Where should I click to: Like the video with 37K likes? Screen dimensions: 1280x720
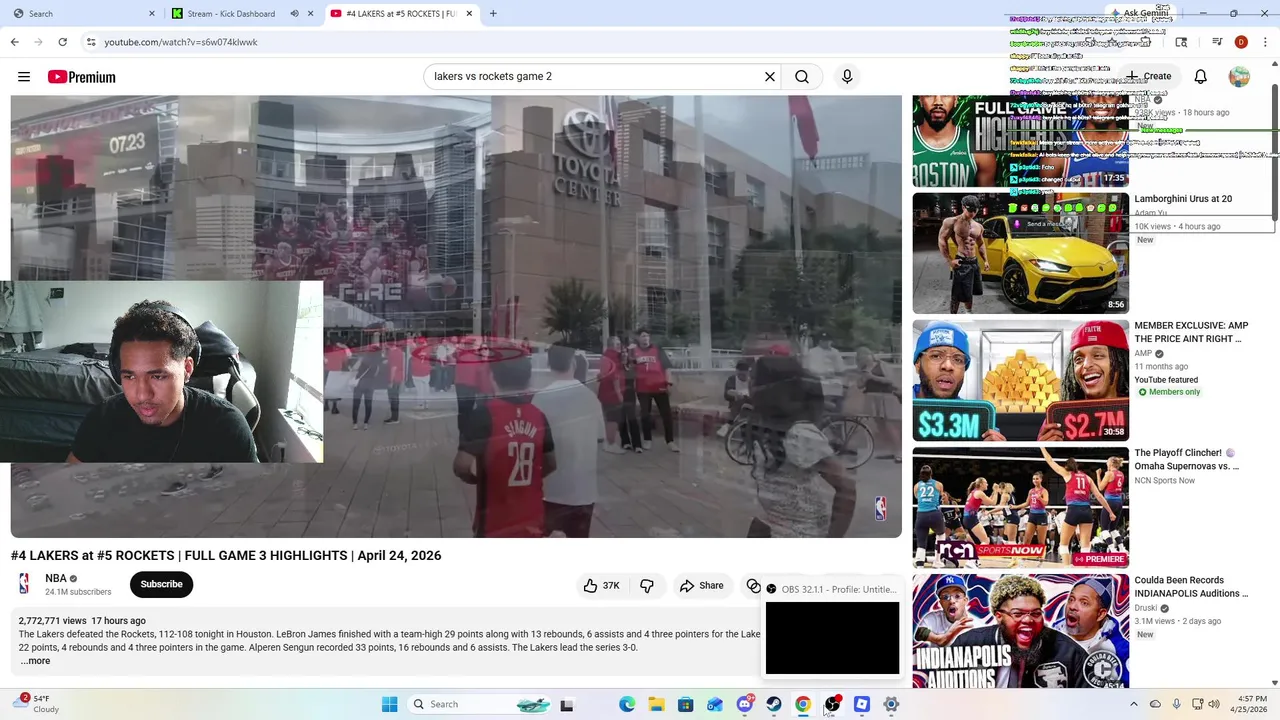coord(601,586)
